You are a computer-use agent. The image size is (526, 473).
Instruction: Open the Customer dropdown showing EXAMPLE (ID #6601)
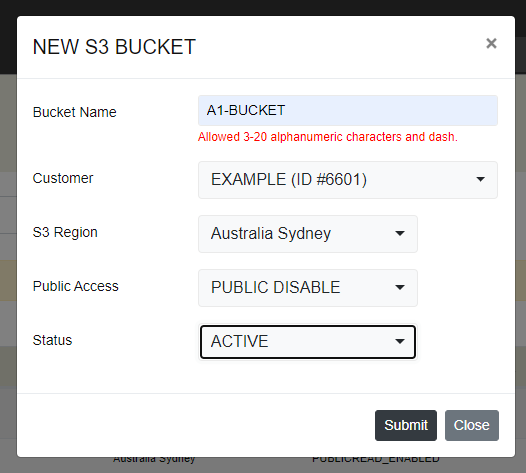pyautogui.click(x=348, y=180)
